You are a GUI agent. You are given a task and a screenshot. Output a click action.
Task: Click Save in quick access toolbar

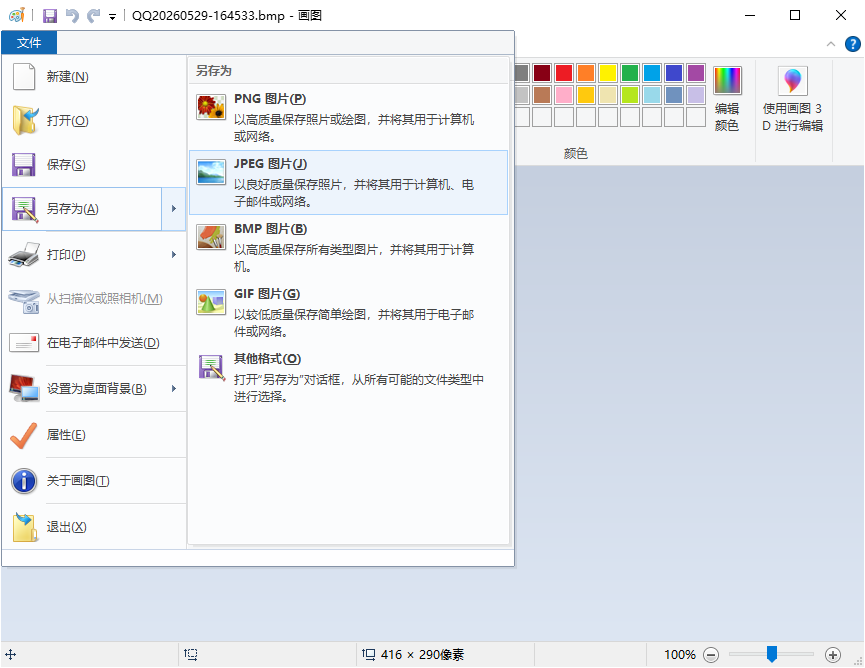pos(50,15)
